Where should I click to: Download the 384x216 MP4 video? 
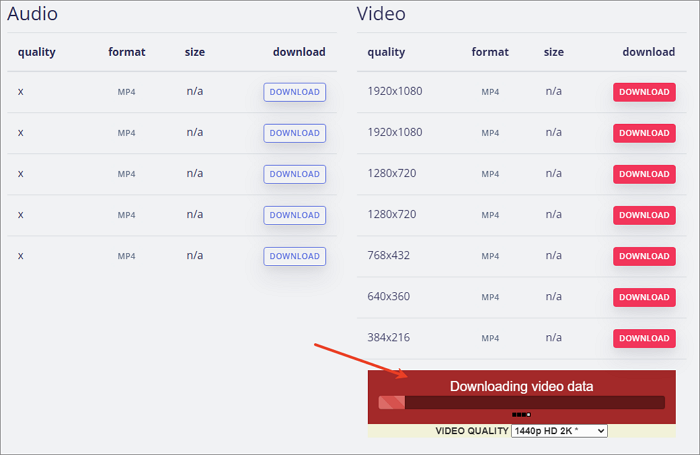644,338
